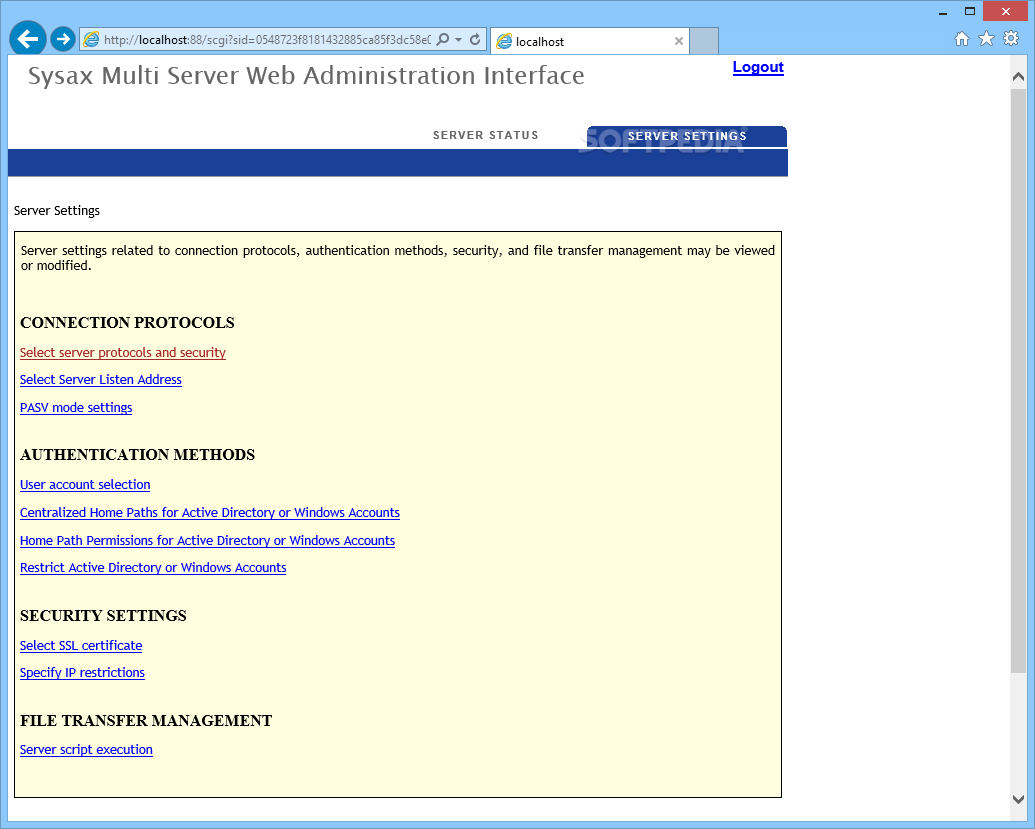The image size is (1035, 829).
Task: Open the address bar autocomplete dropdown arrow
Action: point(458,40)
